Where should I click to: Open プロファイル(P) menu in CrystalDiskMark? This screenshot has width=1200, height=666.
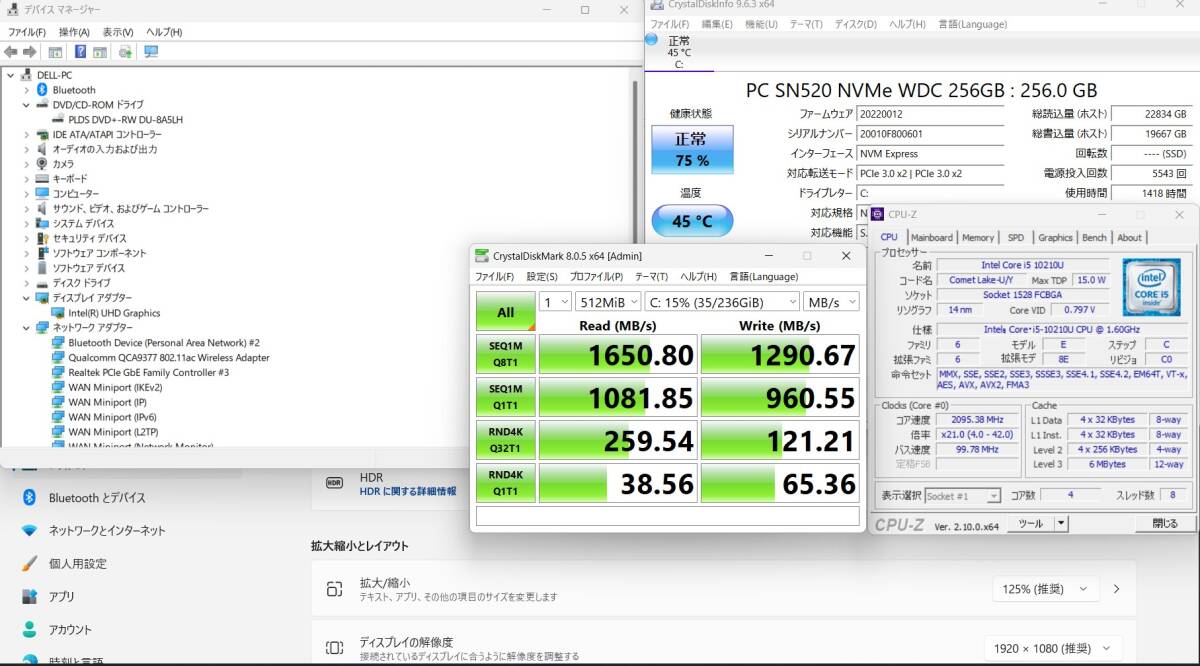tap(596, 277)
